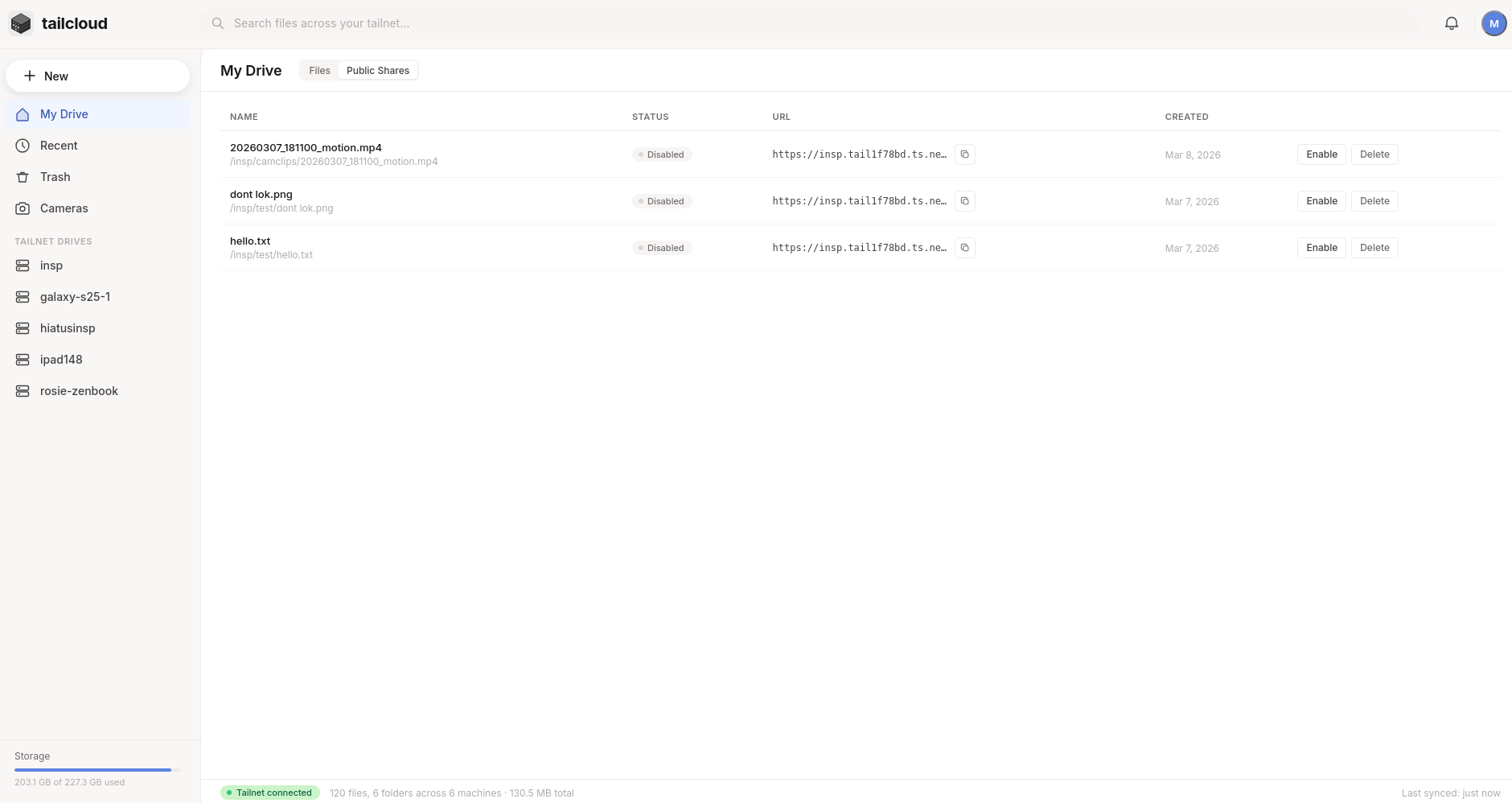Open the galaxy-s25-1 tailnet drive
Viewport: 1512px width, 803px height.
98,297
